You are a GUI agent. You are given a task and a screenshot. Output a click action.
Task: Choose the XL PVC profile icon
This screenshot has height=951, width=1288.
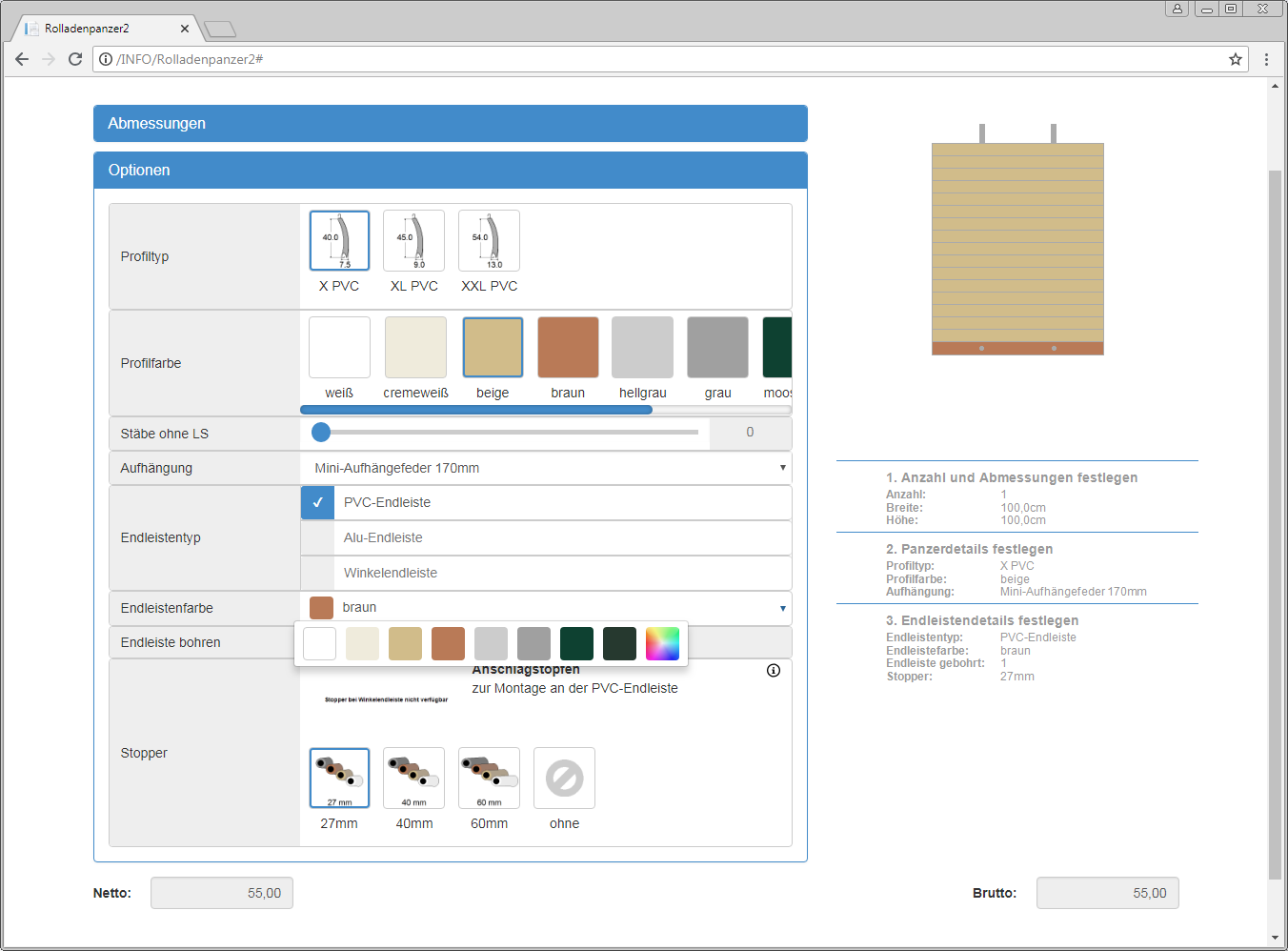point(413,241)
